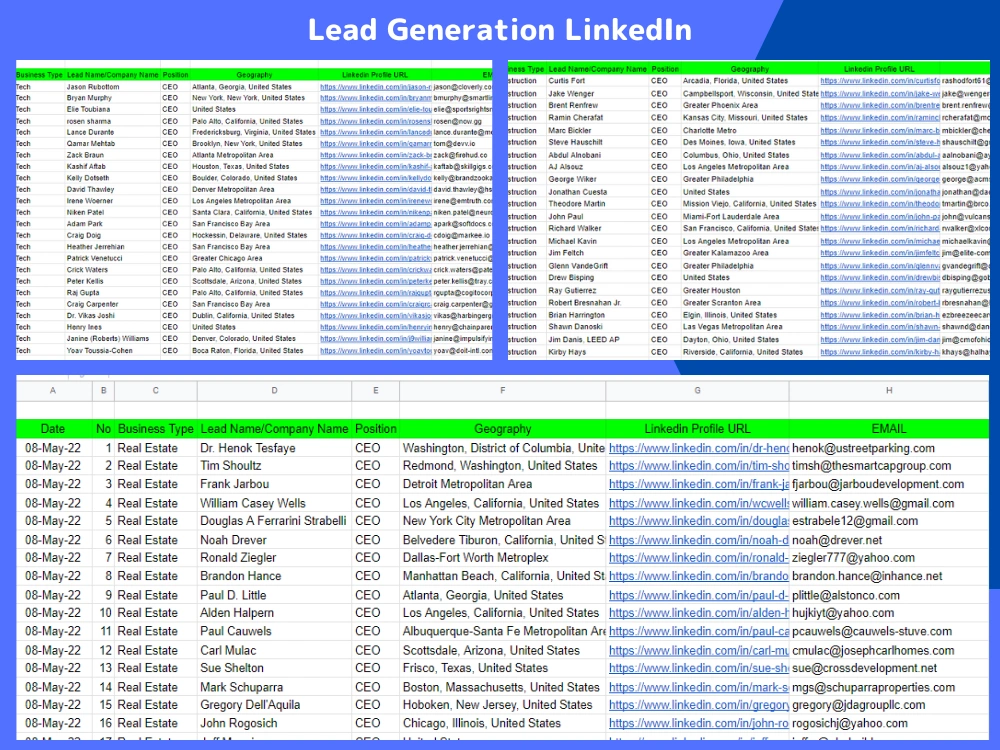This screenshot has width=1000, height=750.
Task: Select column B header
Action: tap(103, 390)
